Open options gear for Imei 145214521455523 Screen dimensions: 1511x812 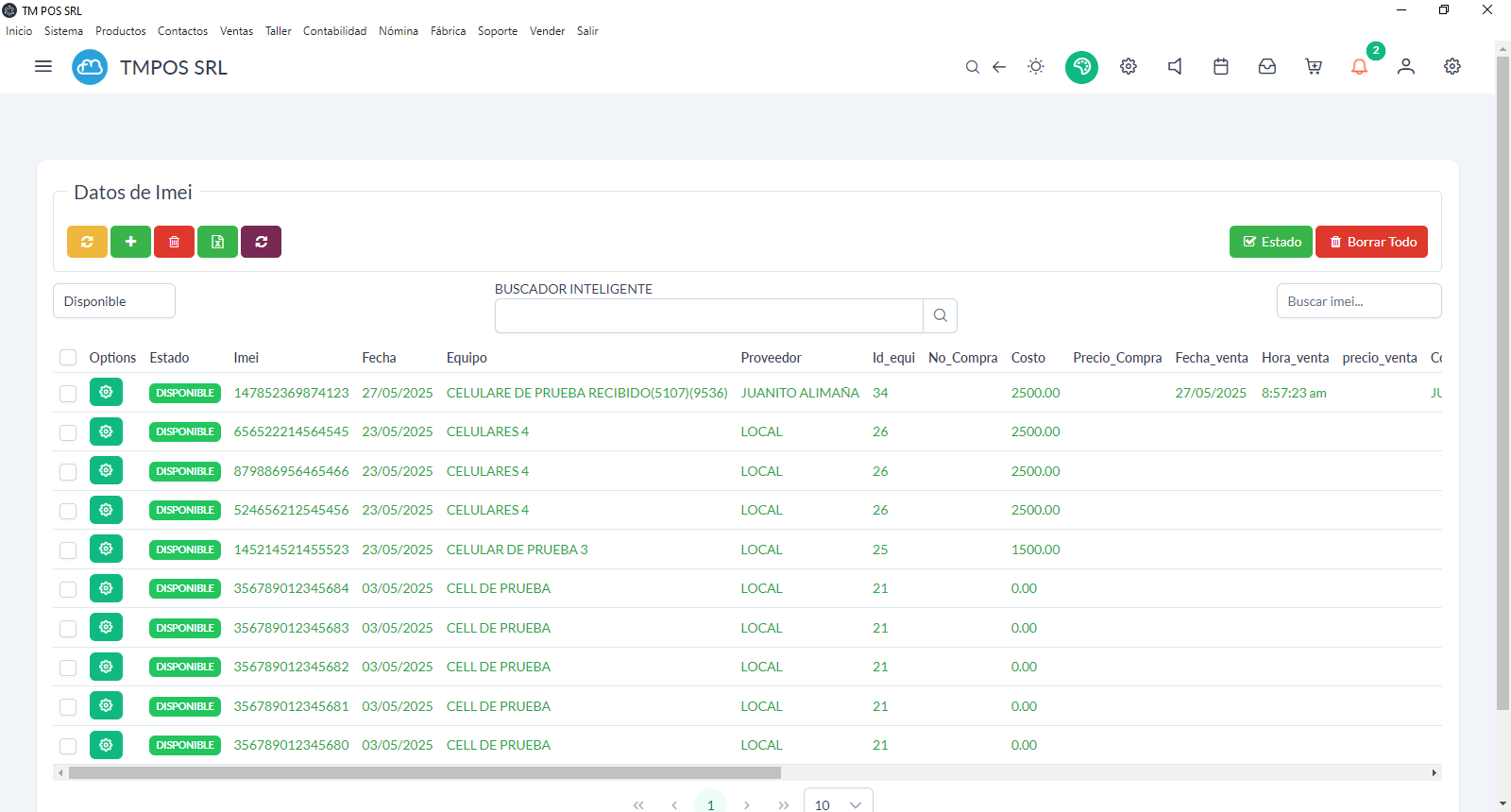(106, 549)
